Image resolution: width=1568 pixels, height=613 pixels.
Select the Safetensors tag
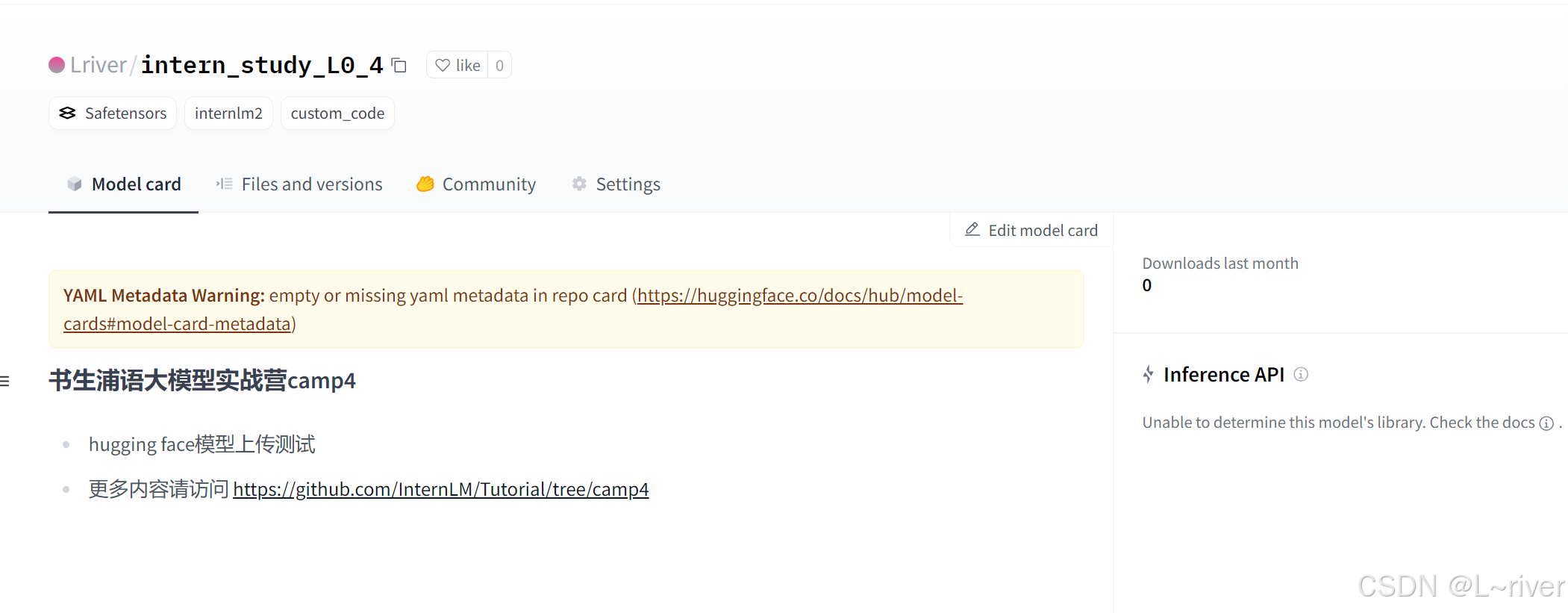tap(113, 113)
